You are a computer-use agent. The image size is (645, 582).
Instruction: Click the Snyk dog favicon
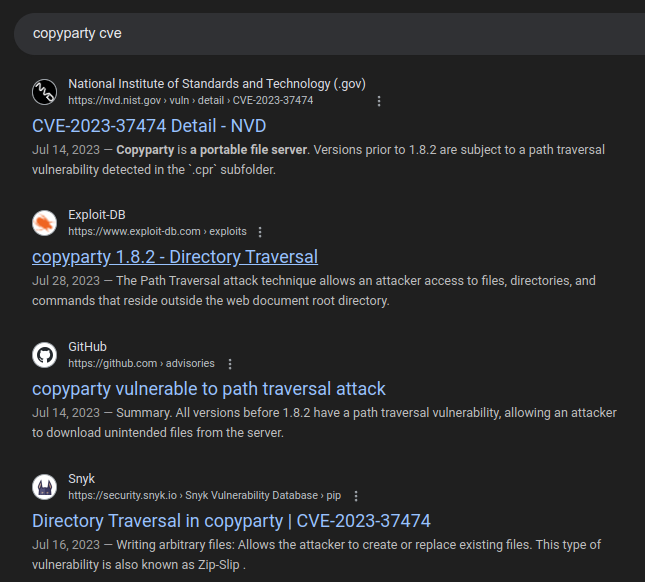[44, 487]
